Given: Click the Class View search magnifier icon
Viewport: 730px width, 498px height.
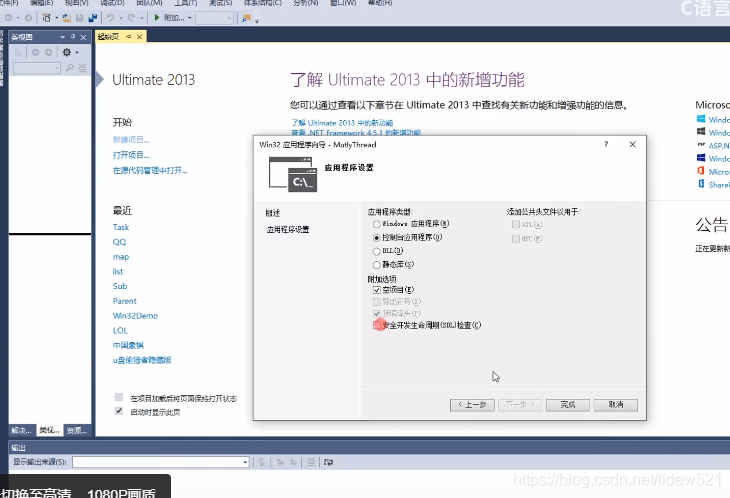Looking at the screenshot, I should 69,68.
